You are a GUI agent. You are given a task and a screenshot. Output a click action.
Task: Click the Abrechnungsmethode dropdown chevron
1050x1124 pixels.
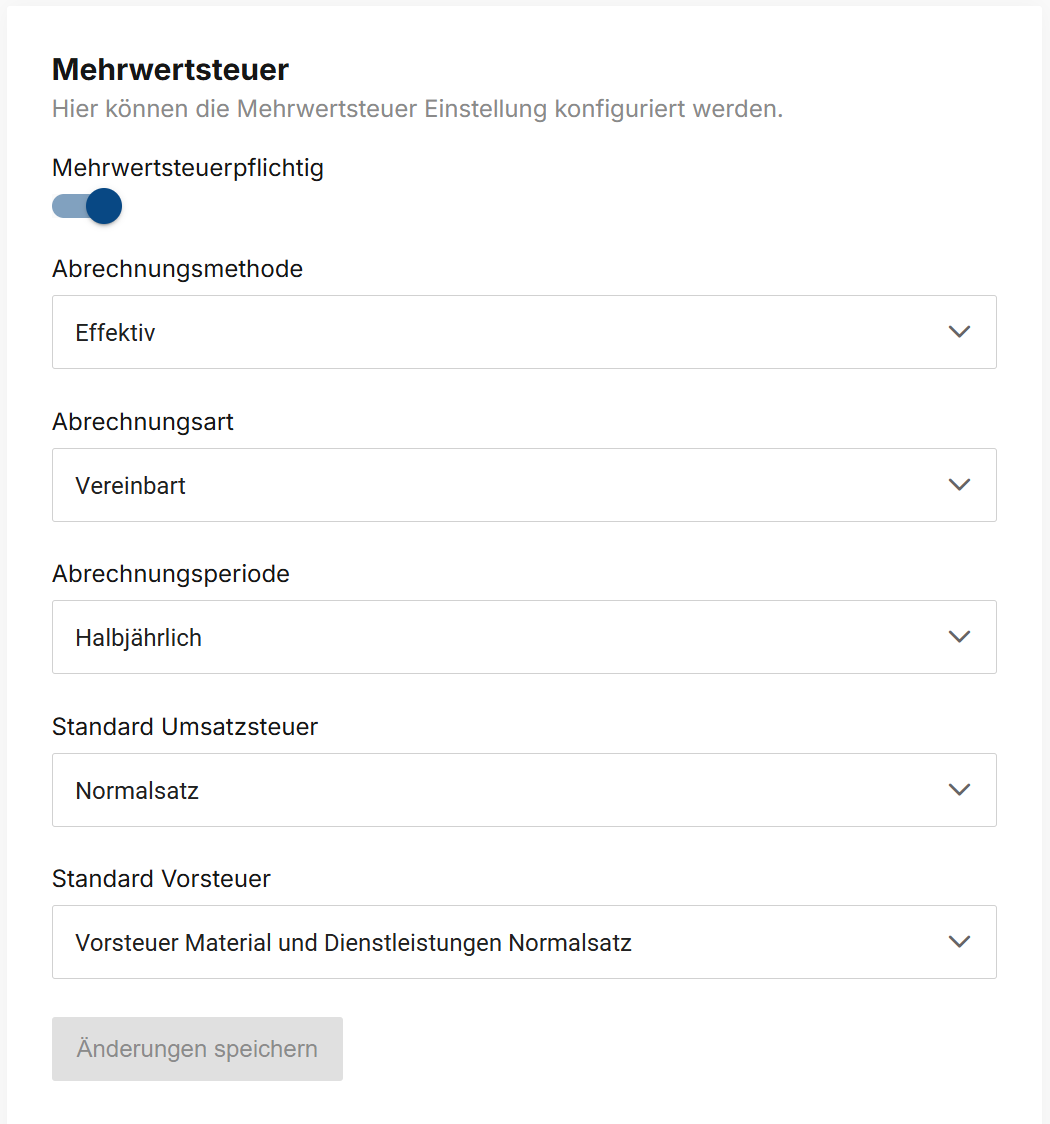tap(959, 331)
